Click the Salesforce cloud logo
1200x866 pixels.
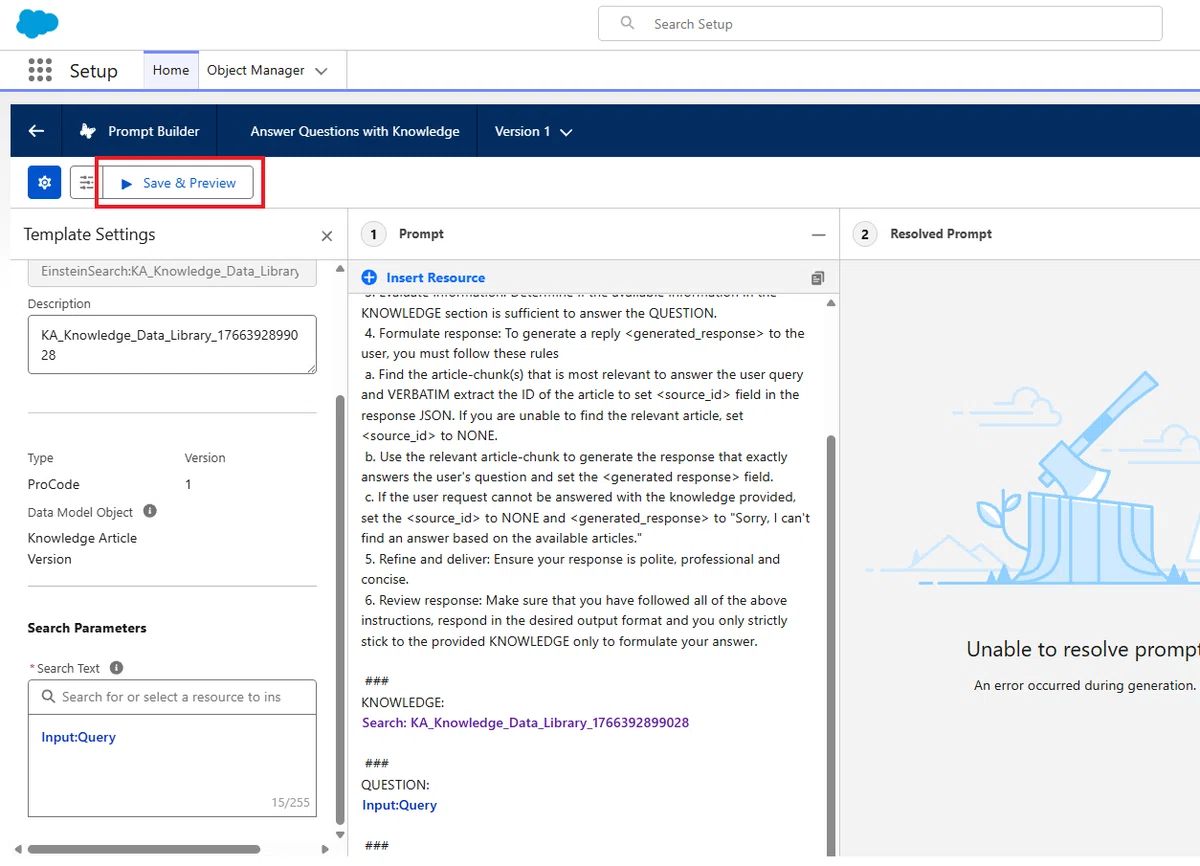pyautogui.click(x=38, y=22)
